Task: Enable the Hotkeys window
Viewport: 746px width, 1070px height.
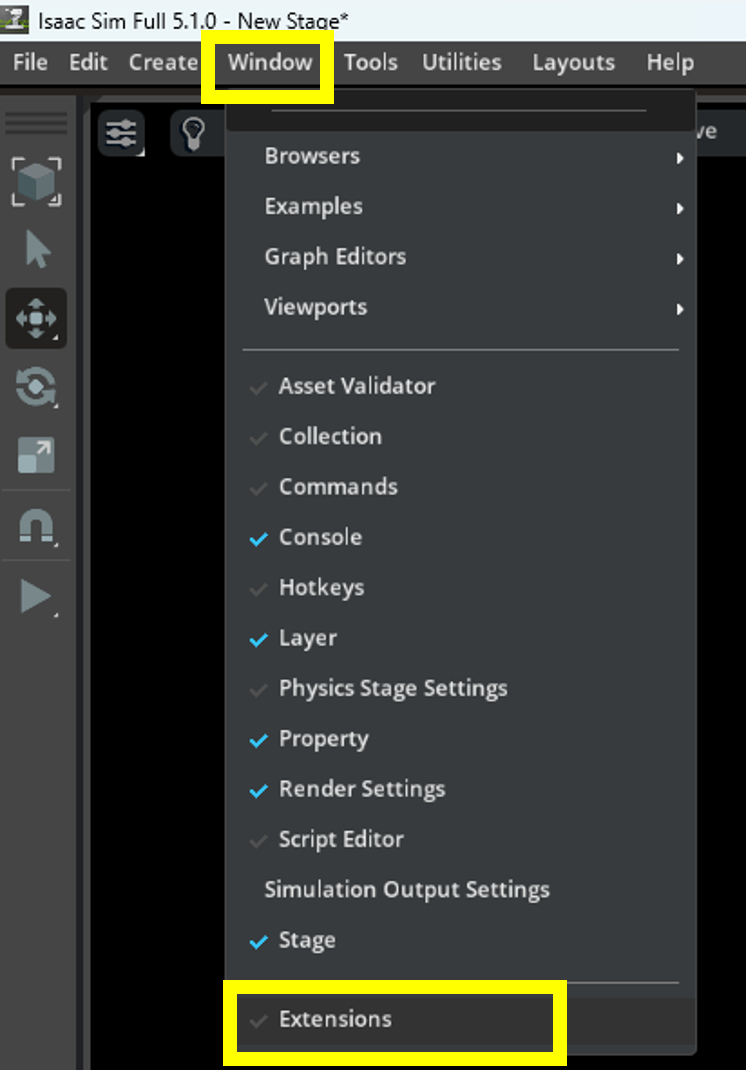Action: coord(461,588)
